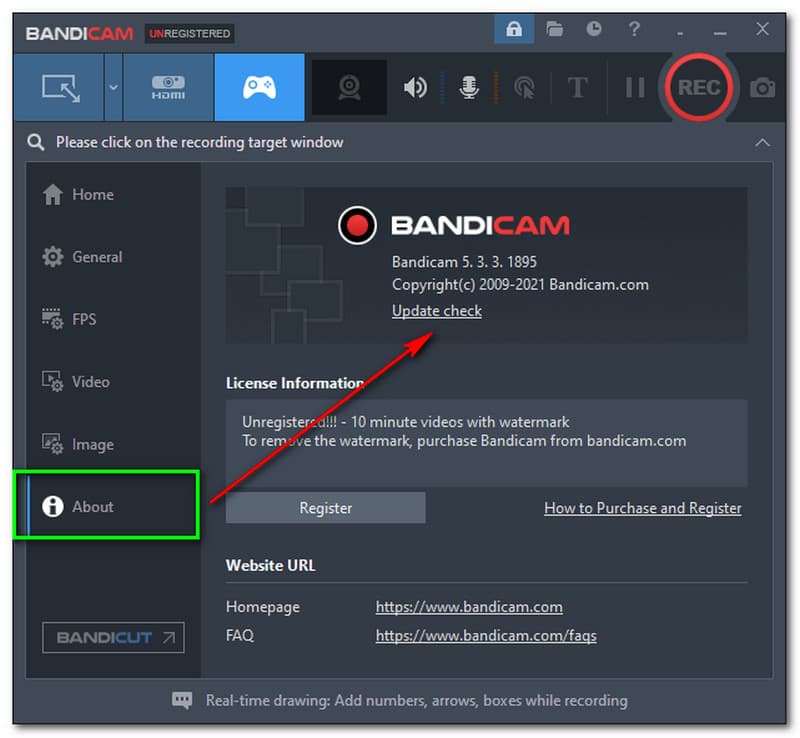Start recording with the REC button
The height and width of the screenshot is (738, 800).
699,88
